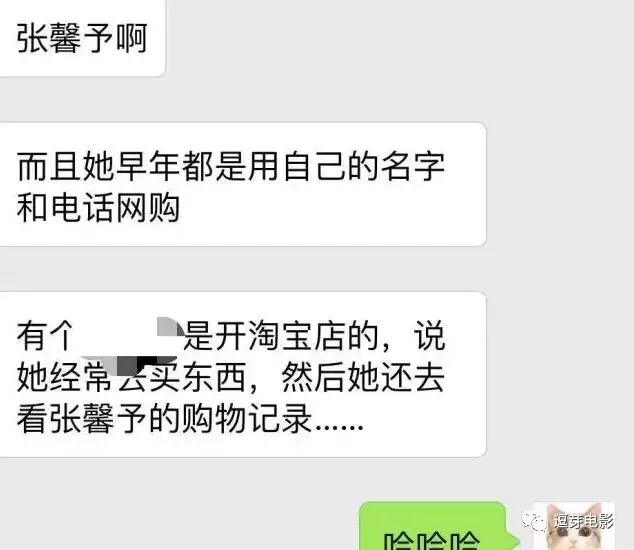
Task: Click the phrase "然后她还去"
Action: (363, 377)
